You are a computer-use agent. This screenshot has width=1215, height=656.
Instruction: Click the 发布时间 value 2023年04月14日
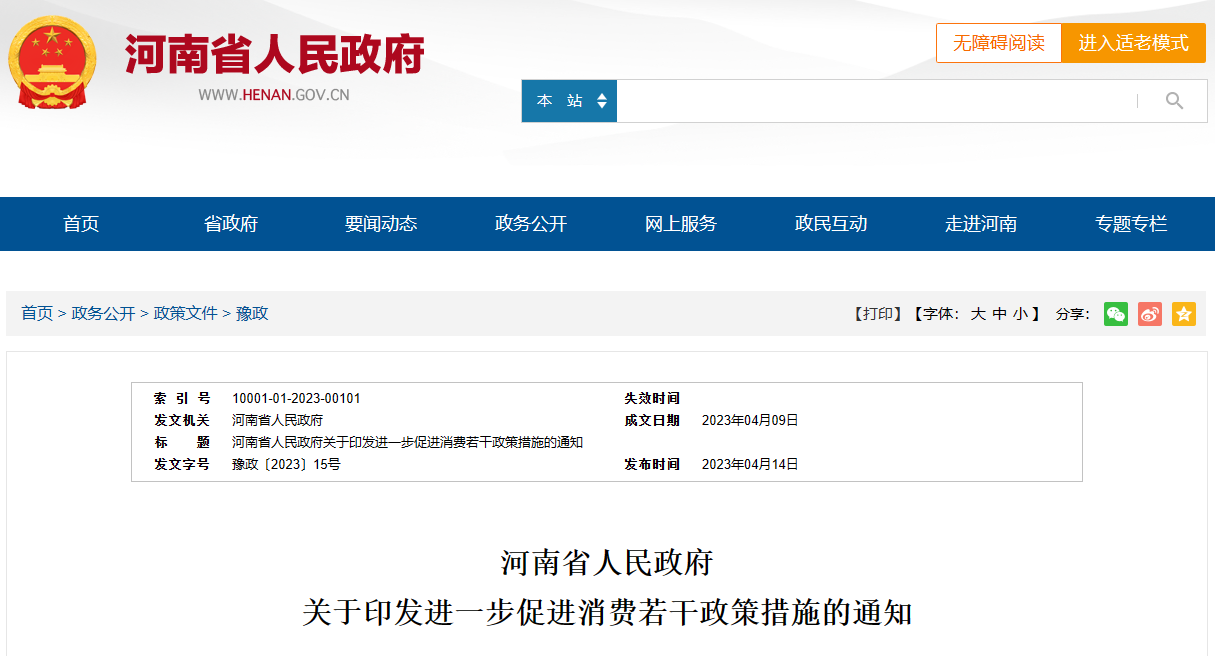[750, 464]
